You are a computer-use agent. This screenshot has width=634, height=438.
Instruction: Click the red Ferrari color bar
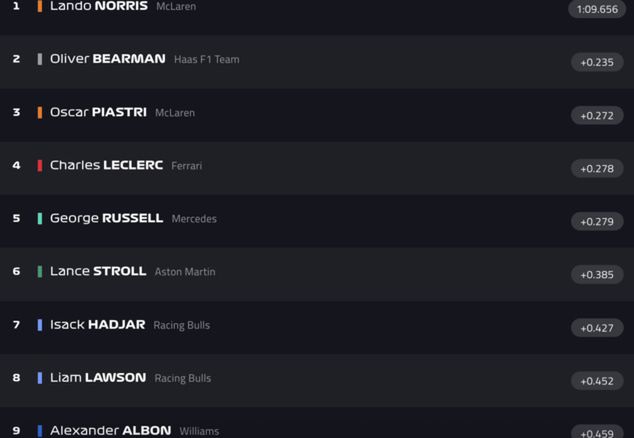(40, 165)
